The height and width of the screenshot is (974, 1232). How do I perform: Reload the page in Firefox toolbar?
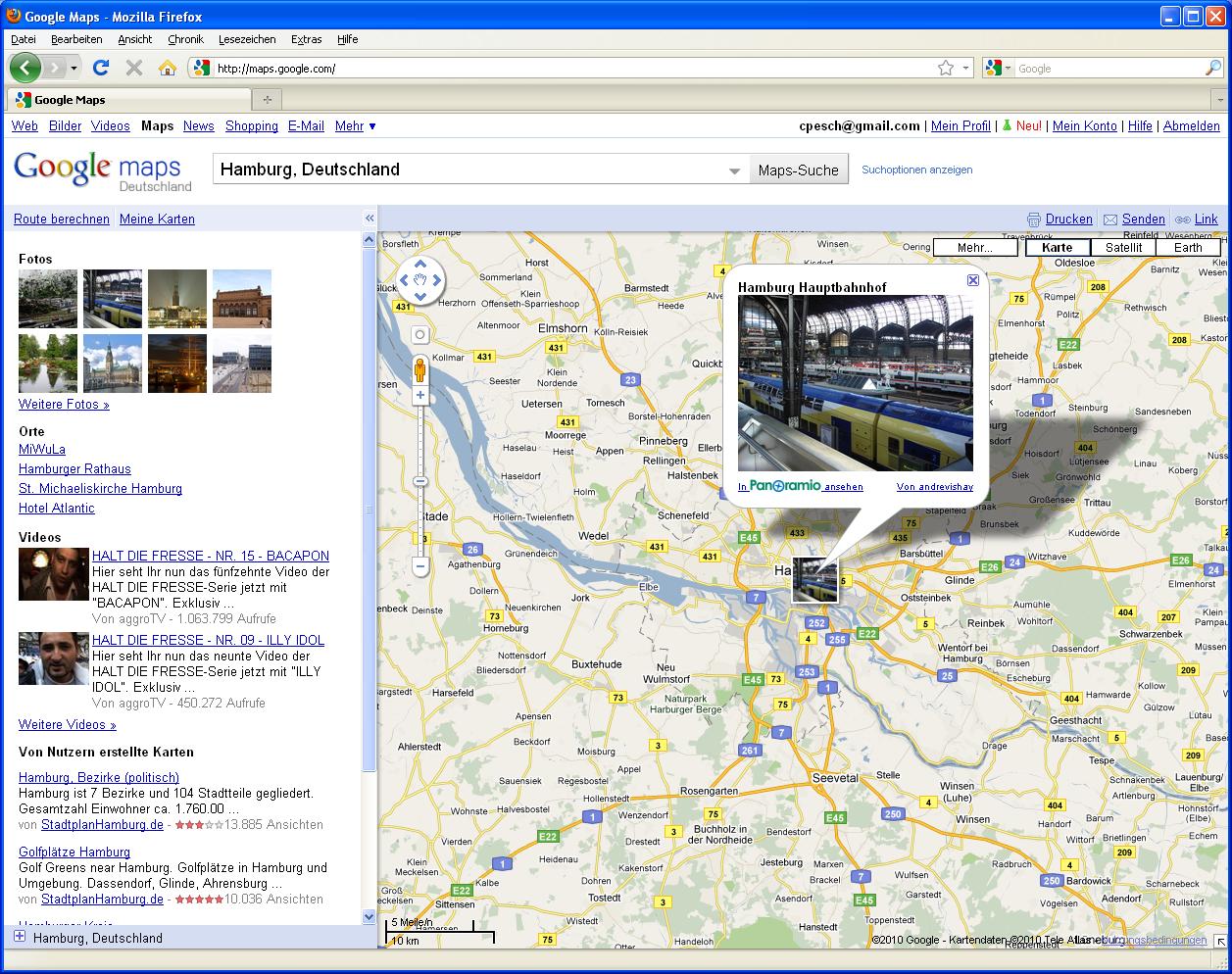coord(100,68)
